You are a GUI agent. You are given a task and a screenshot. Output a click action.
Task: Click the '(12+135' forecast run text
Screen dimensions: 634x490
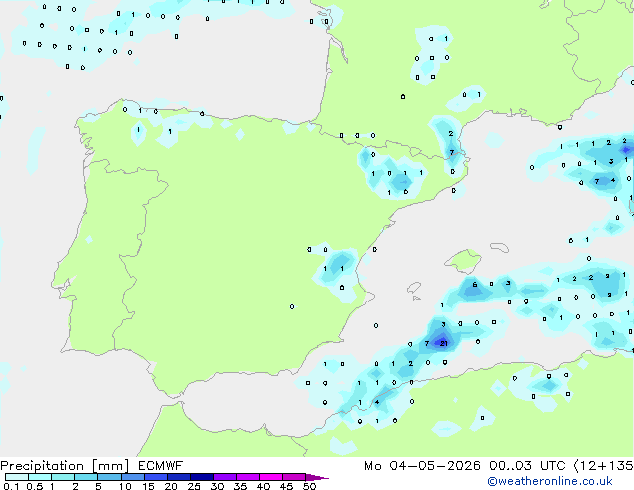pyautogui.click(x=603, y=466)
